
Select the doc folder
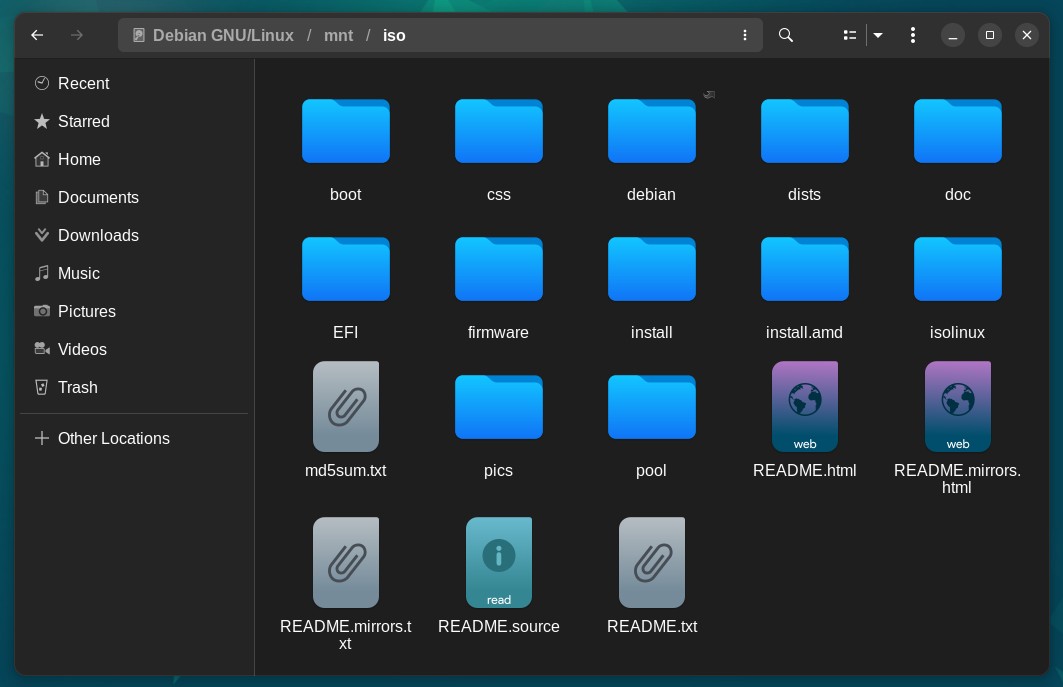(958, 131)
